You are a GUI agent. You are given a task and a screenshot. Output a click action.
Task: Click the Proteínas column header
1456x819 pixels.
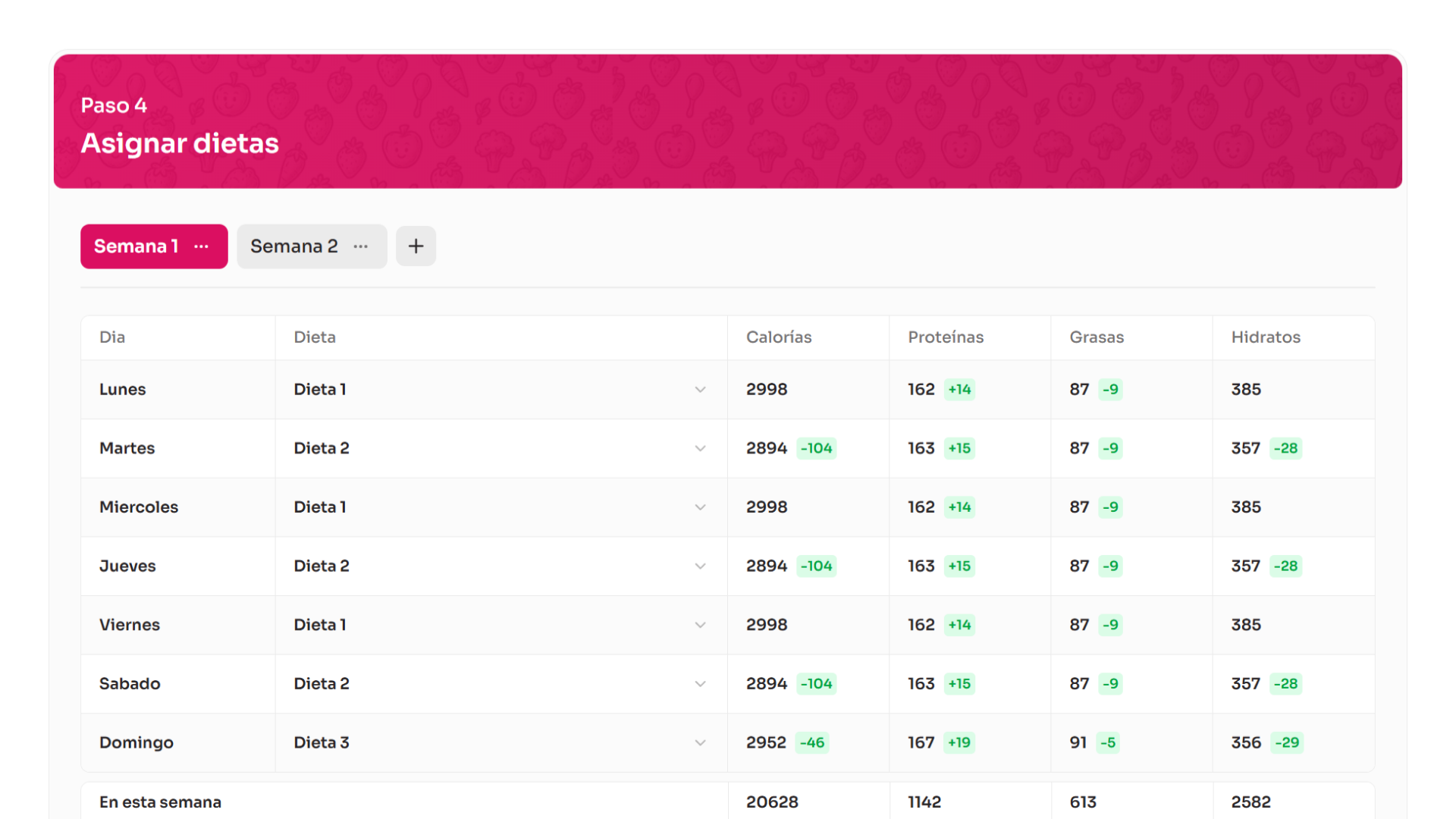(x=946, y=337)
